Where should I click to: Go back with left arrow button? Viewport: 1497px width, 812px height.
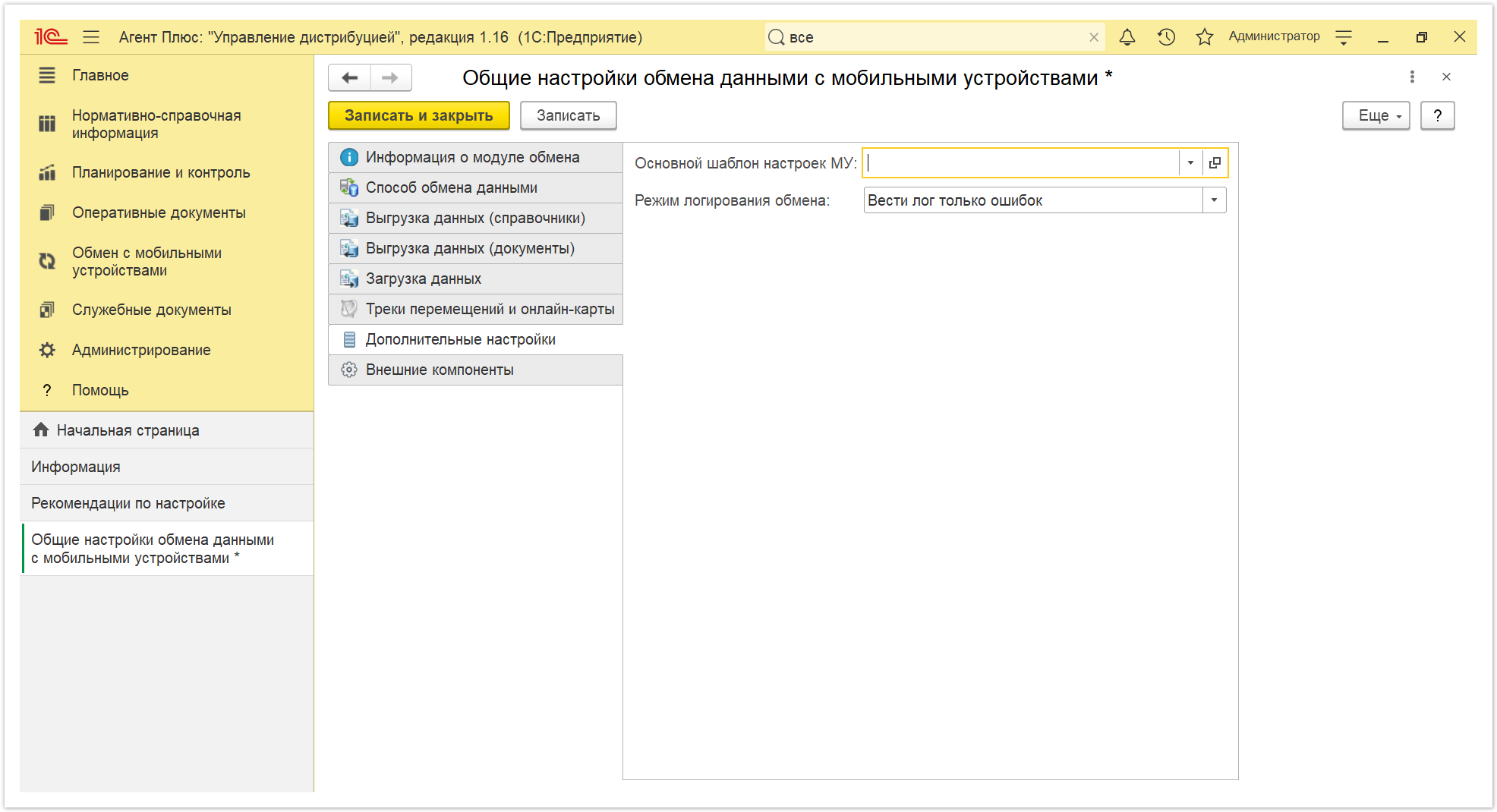pyautogui.click(x=349, y=77)
